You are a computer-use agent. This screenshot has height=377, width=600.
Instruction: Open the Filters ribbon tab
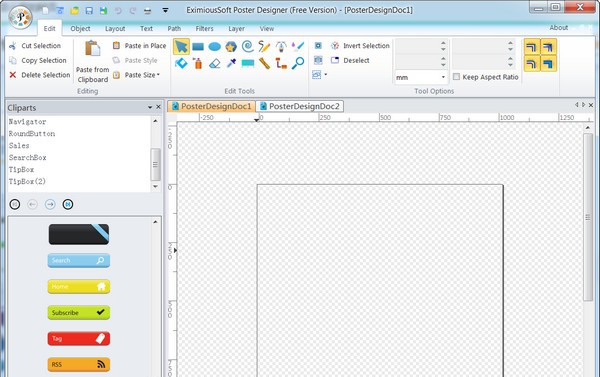tap(204, 29)
